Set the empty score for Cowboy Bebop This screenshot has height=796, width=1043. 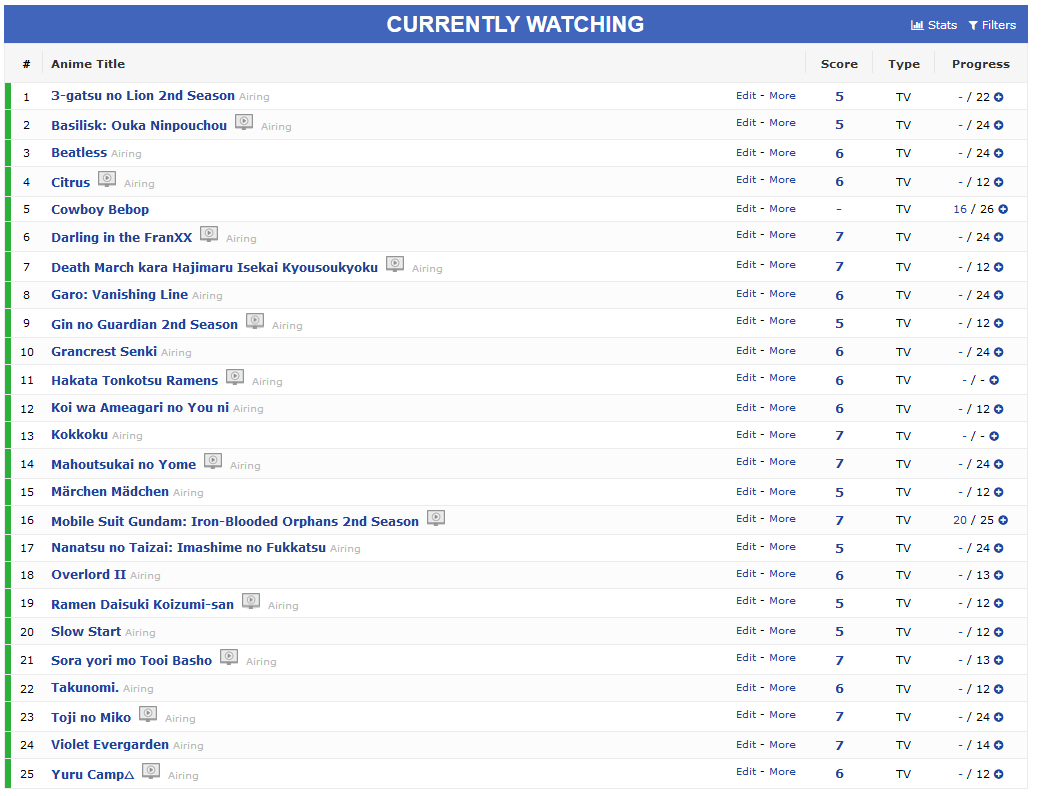(x=839, y=209)
